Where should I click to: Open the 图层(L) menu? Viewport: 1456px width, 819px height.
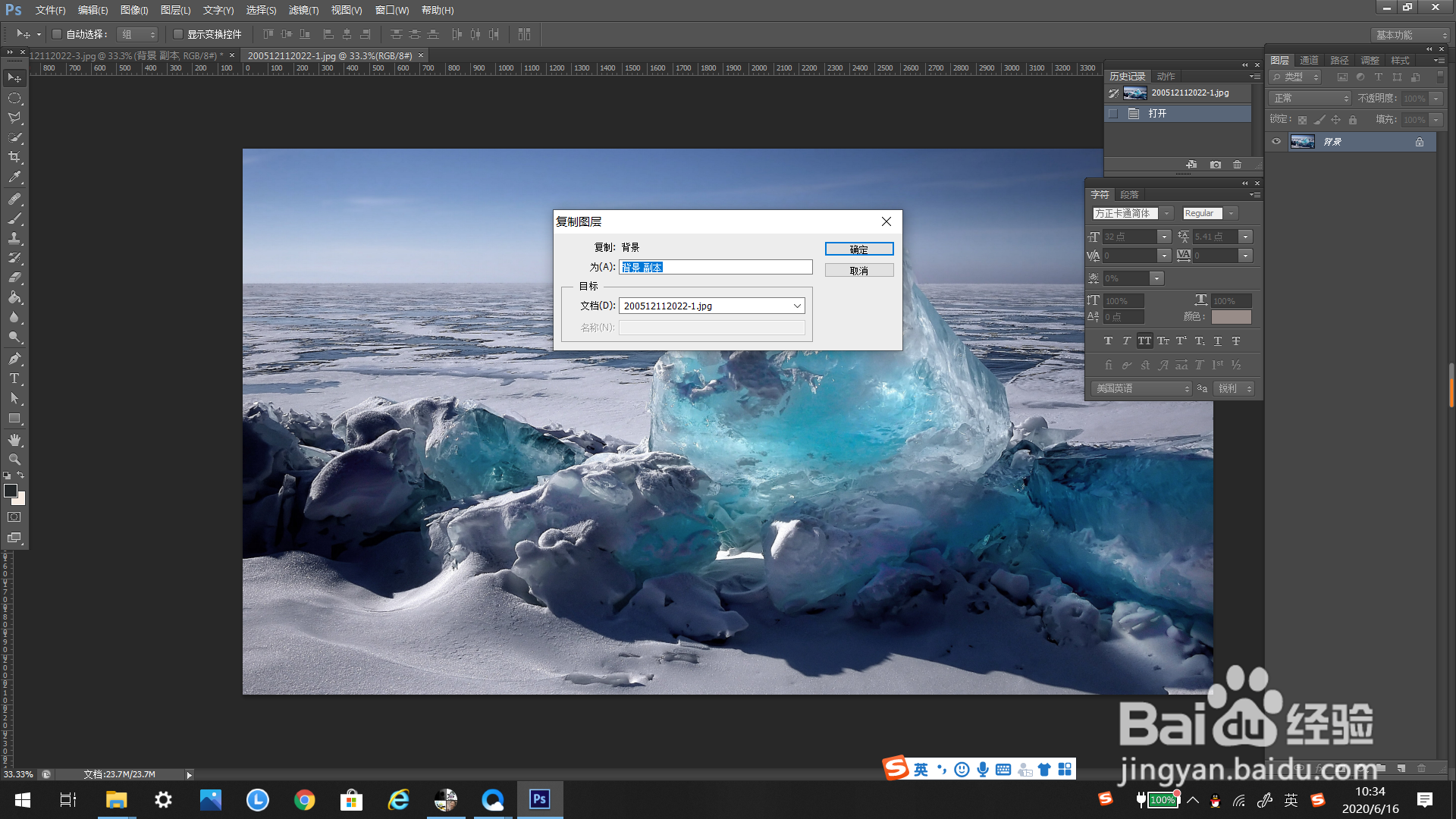(175, 10)
